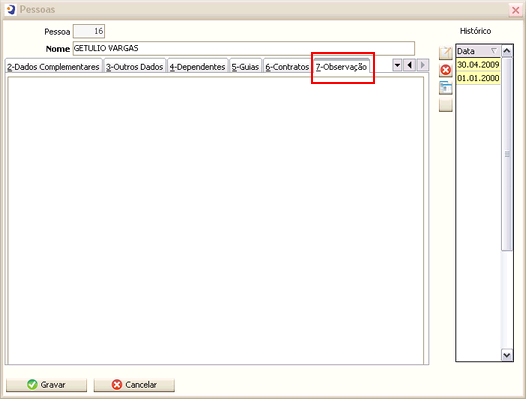This screenshot has width=526, height=399.
Task: Click the history scrollbar up arrow
Action: [x=507, y=51]
